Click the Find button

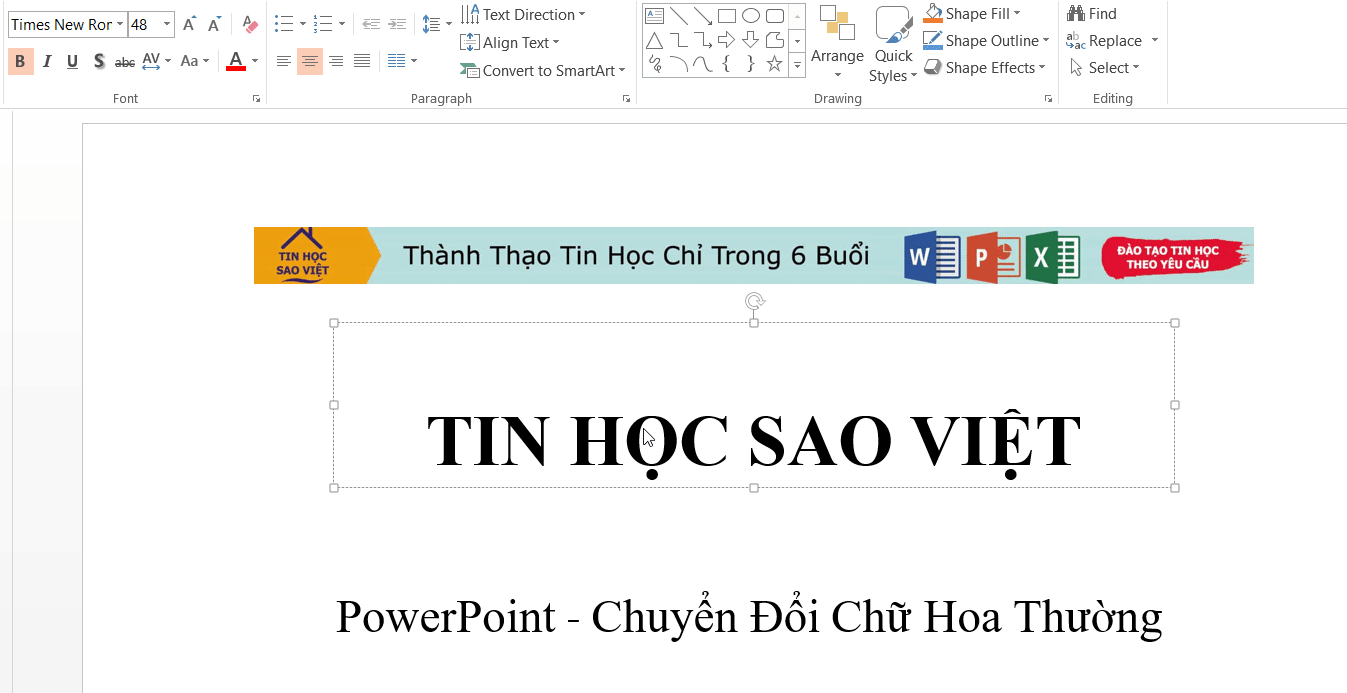[x=1092, y=14]
